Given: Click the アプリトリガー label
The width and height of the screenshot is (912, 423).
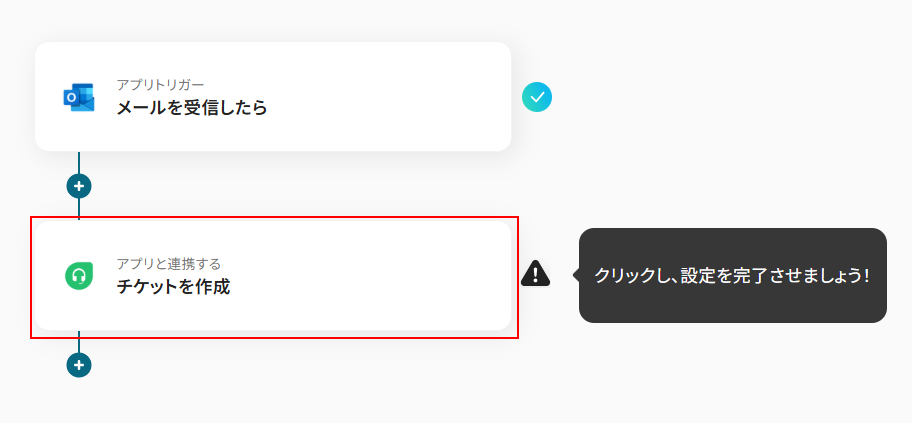Looking at the screenshot, I should (x=160, y=84).
